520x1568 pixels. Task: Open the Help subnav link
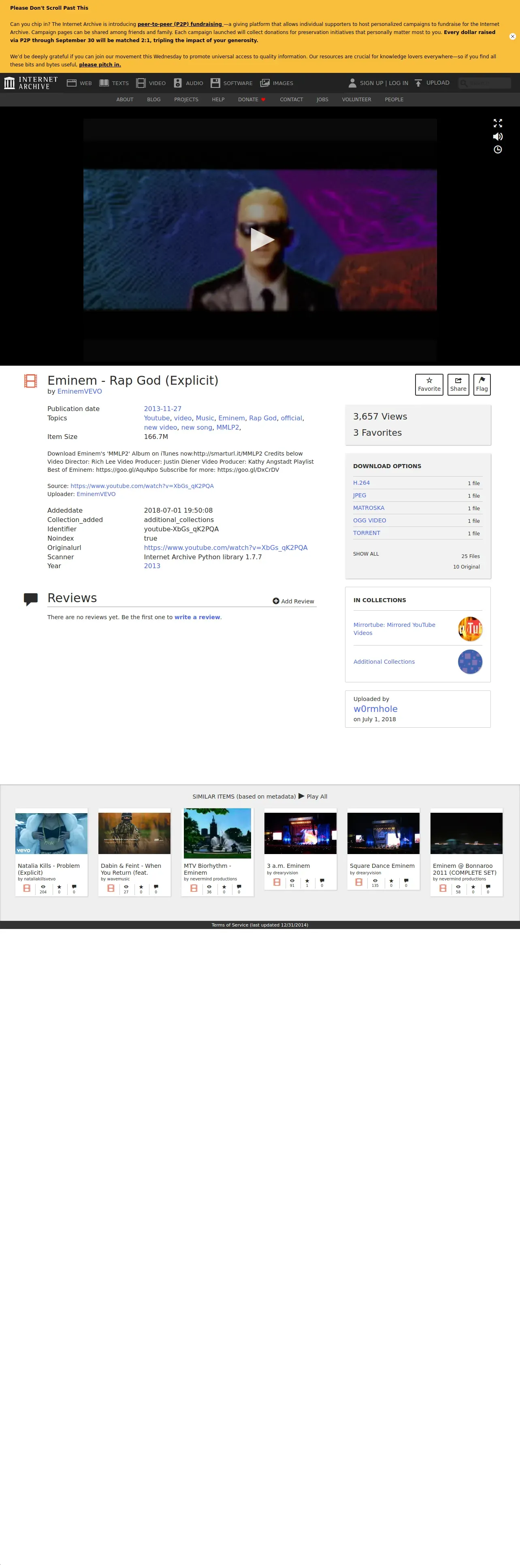tap(218, 99)
